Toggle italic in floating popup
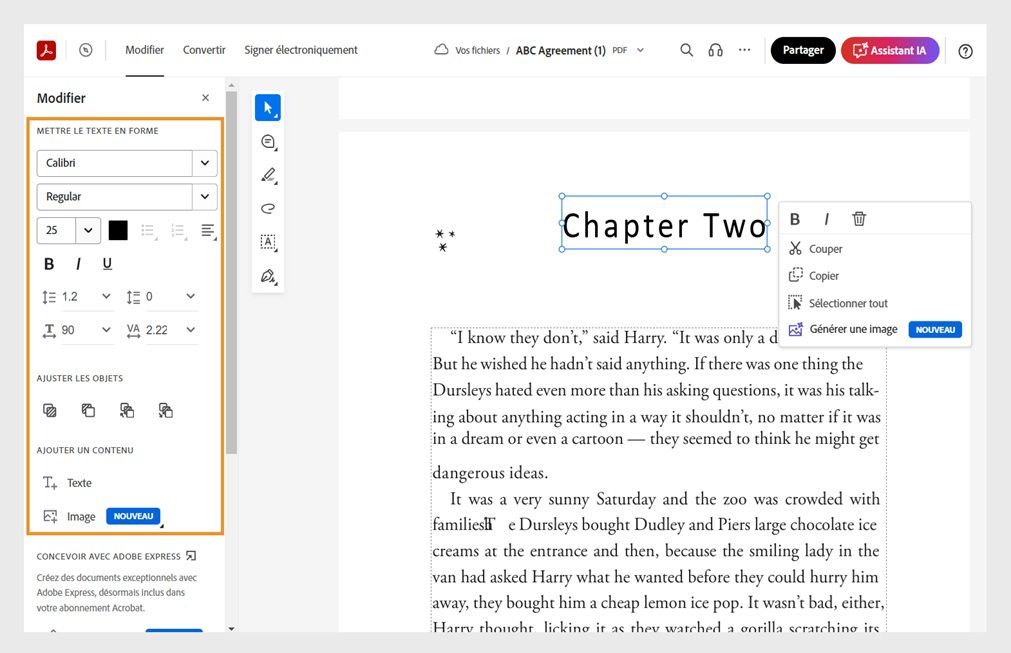1011x653 pixels. click(827, 219)
